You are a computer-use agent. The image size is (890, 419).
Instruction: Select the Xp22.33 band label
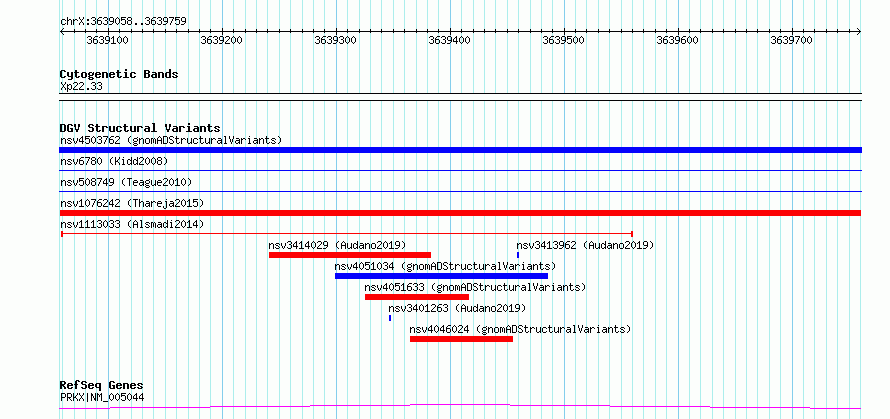pos(81,87)
